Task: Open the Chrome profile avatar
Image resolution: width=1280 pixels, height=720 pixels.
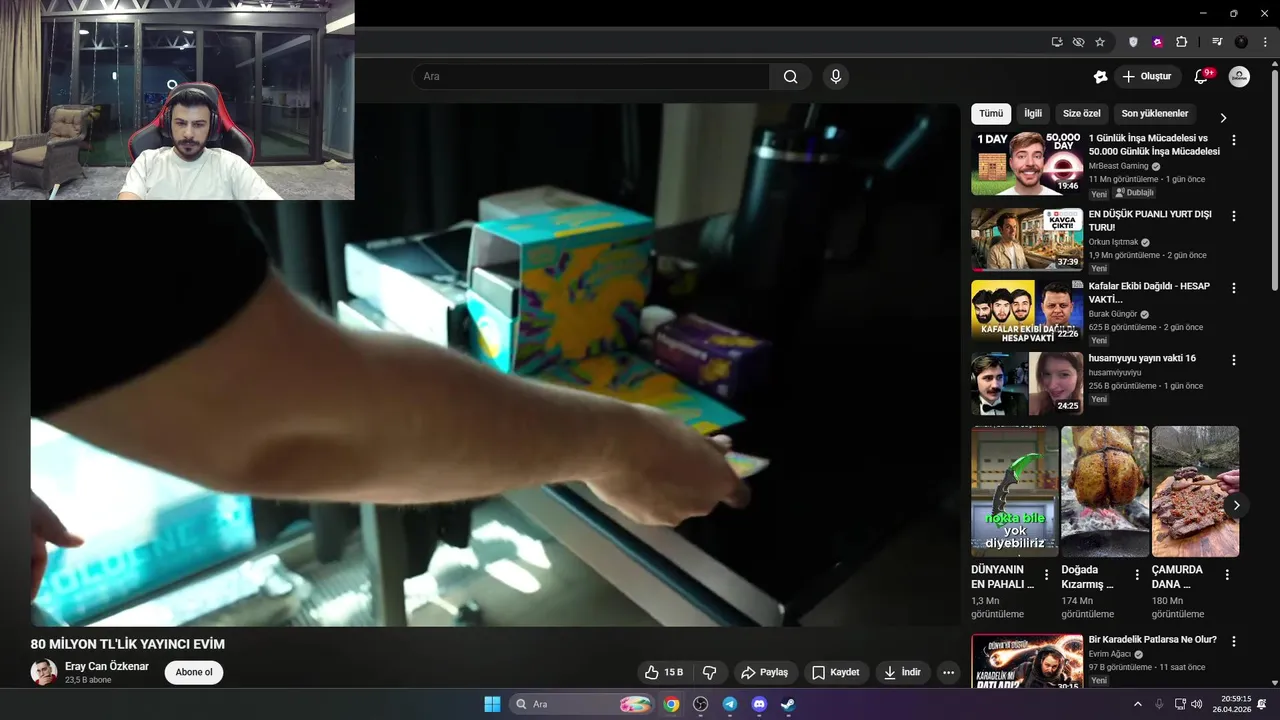Action: (x=1241, y=42)
